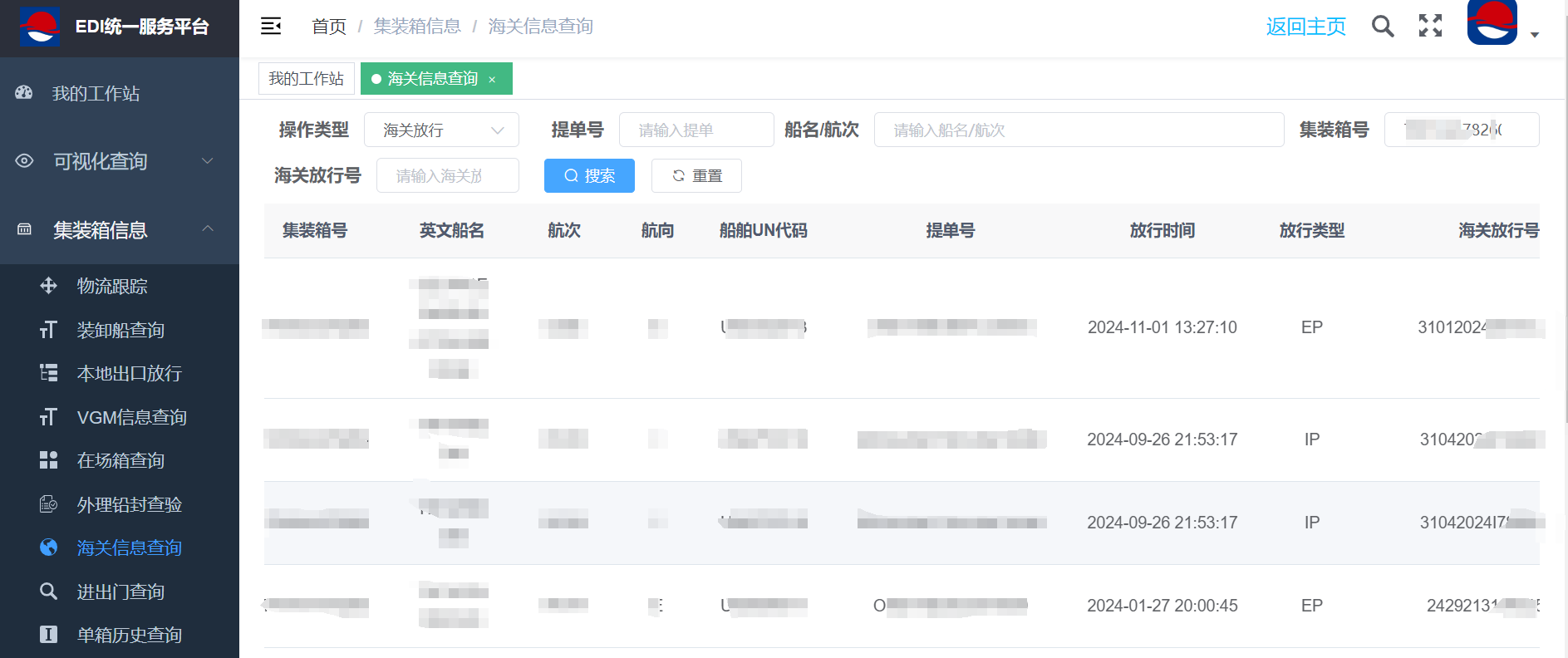Click the 返回主页 link

coord(1305,27)
